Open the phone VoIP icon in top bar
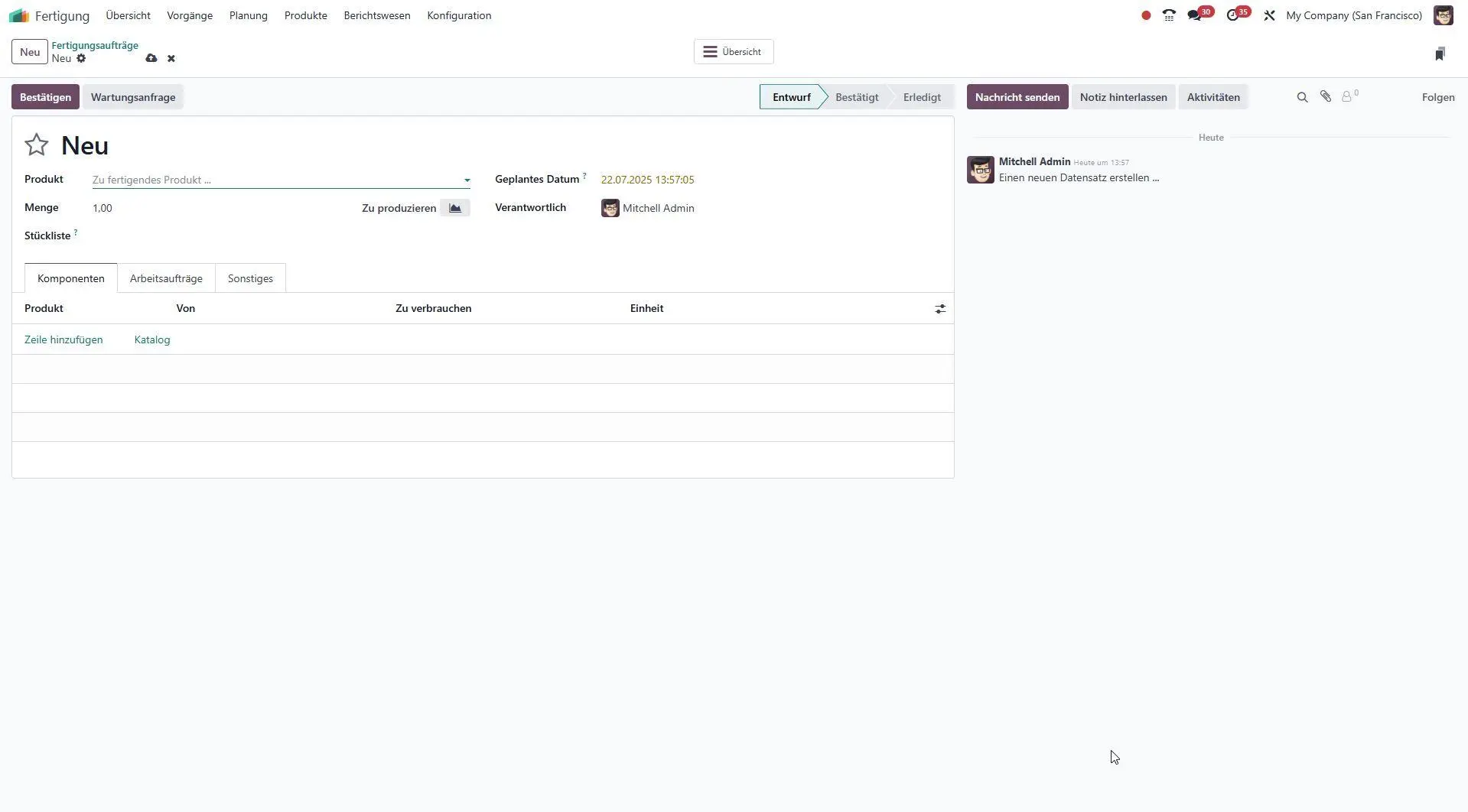The image size is (1468, 812). pyautogui.click(x=1169, y=15)
